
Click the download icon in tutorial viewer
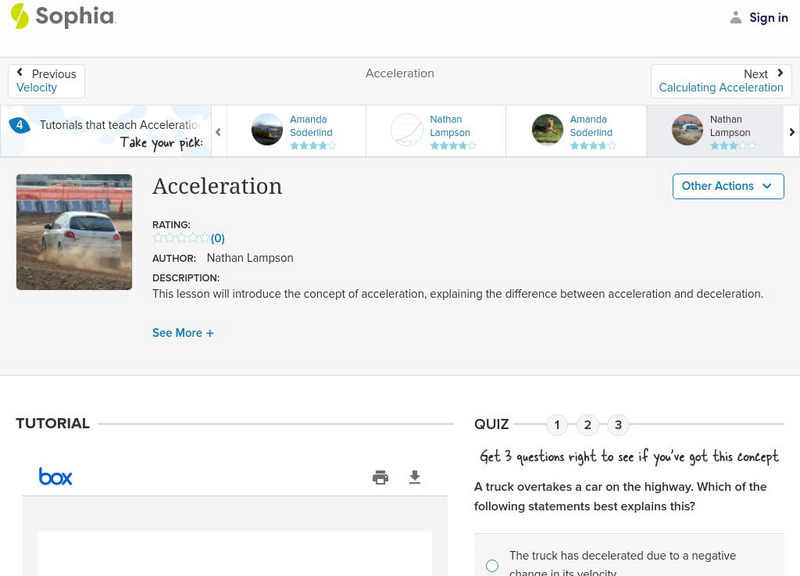pos(415,477)
